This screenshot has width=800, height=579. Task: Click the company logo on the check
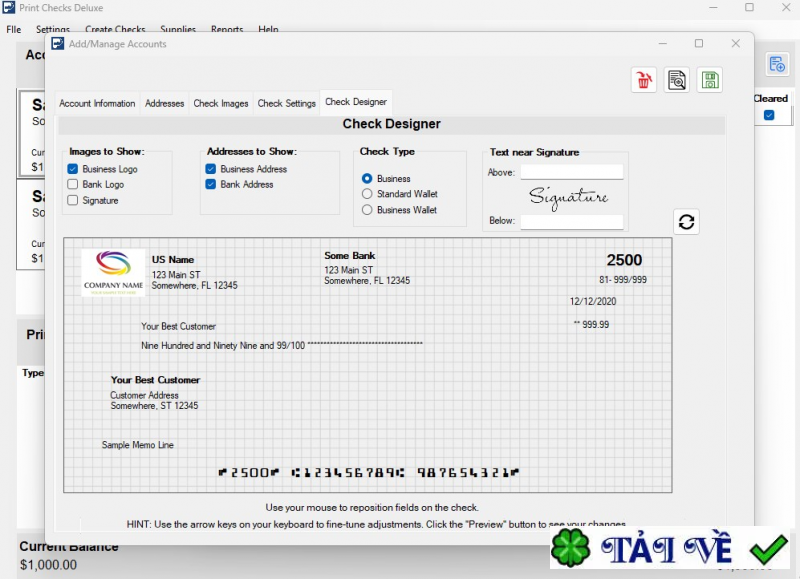tap(113, 272)
